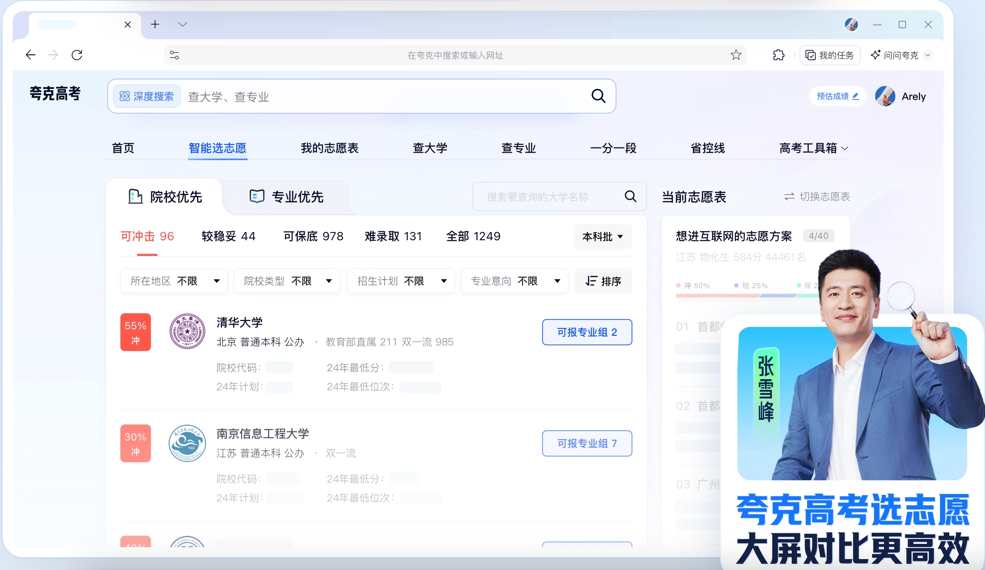Click 可报专业组 7 for 南京信息工程大学
Image resolution: width=985 pixels, height=570 pixels.
click(587, 443)
